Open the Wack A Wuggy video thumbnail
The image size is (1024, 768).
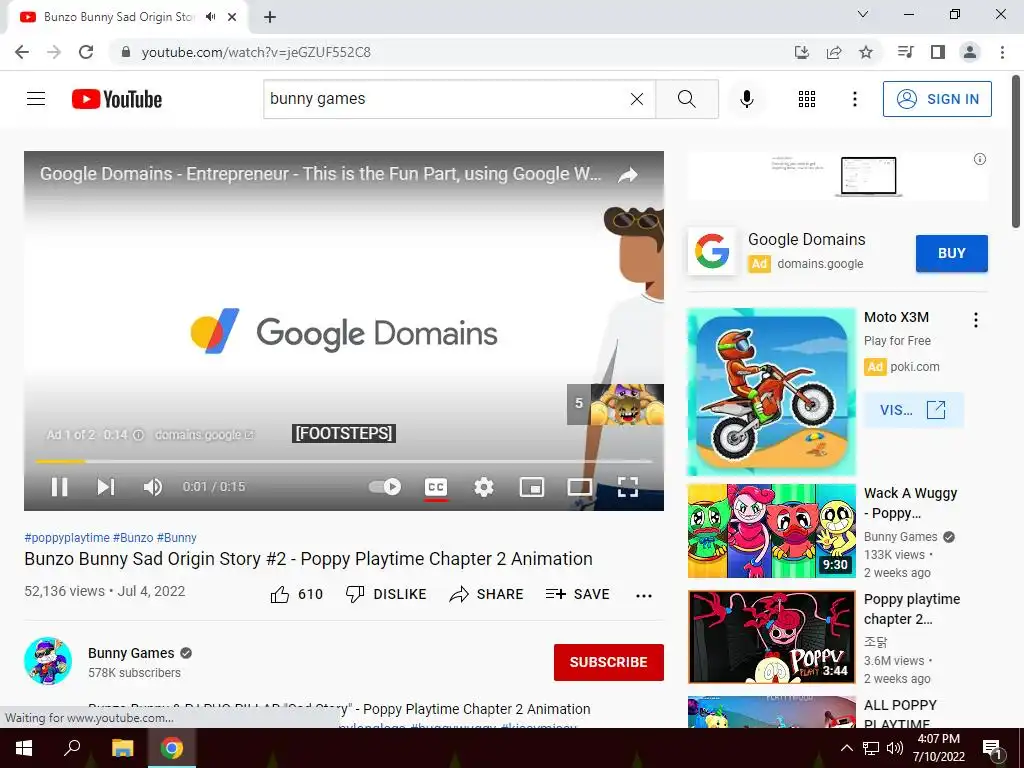771,531
